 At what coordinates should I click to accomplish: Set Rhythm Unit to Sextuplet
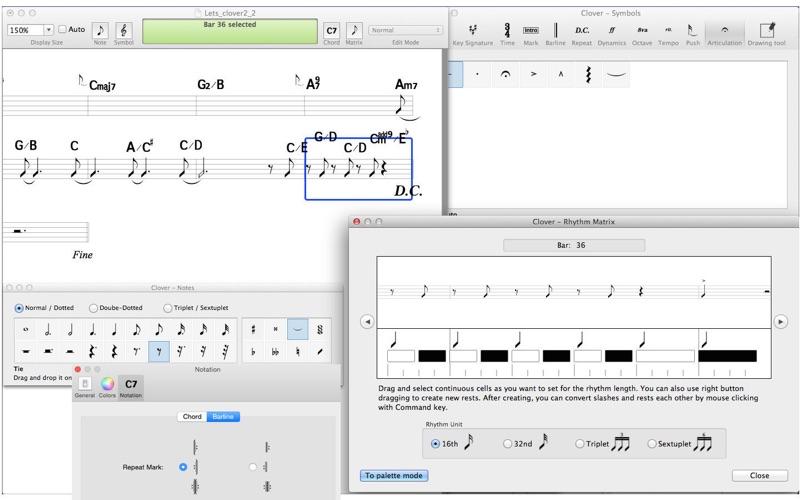[652, 444]
